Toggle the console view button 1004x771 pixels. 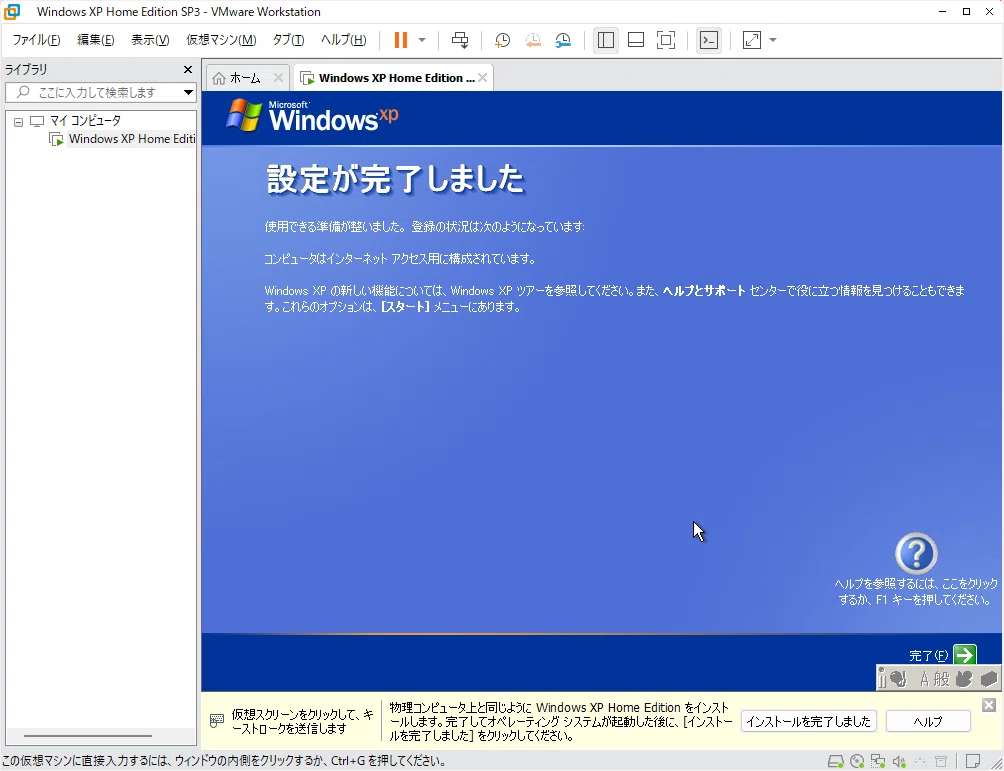point(709,40)
